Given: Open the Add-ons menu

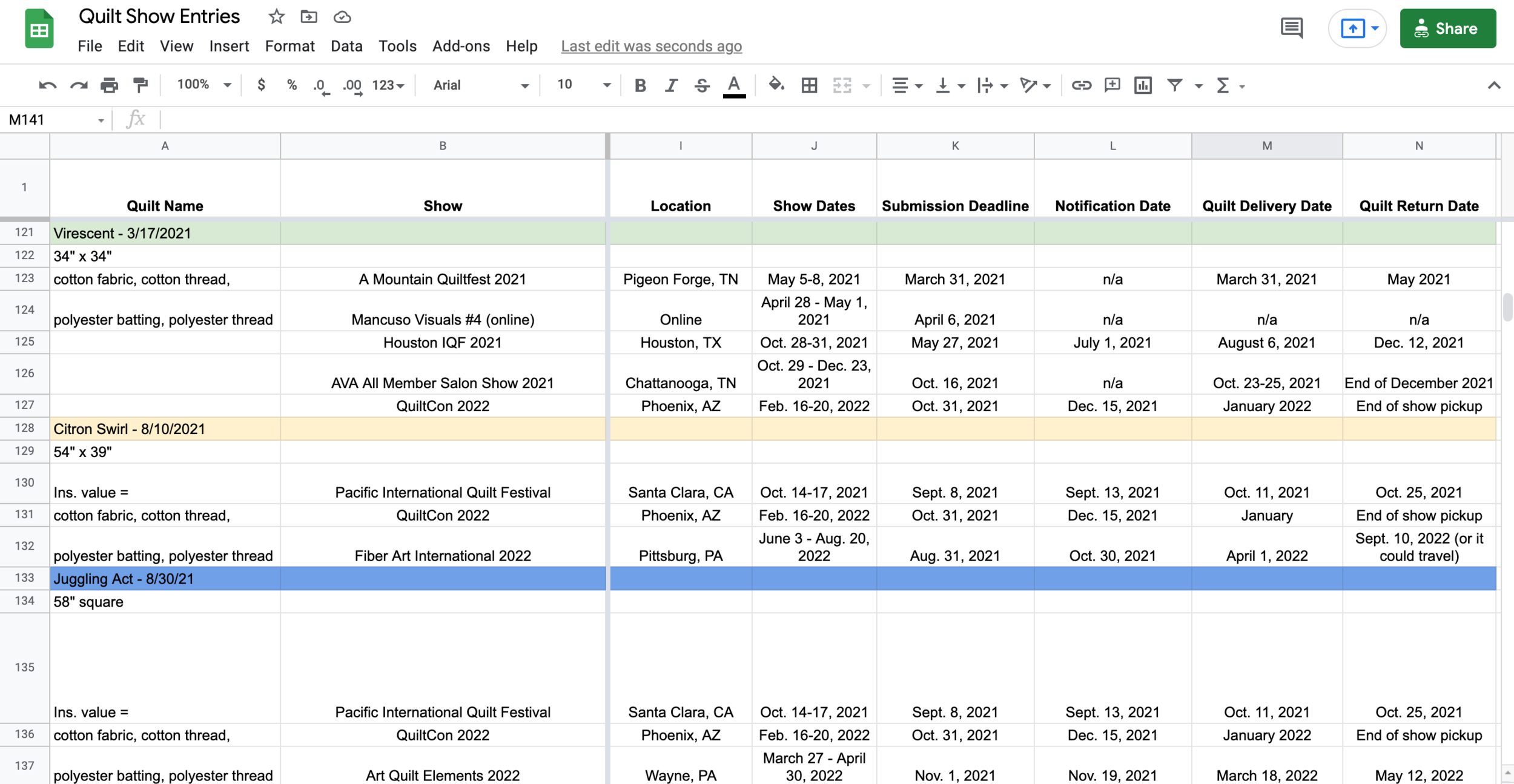Looking at the screenshot, I should click(x=461, y=46).
